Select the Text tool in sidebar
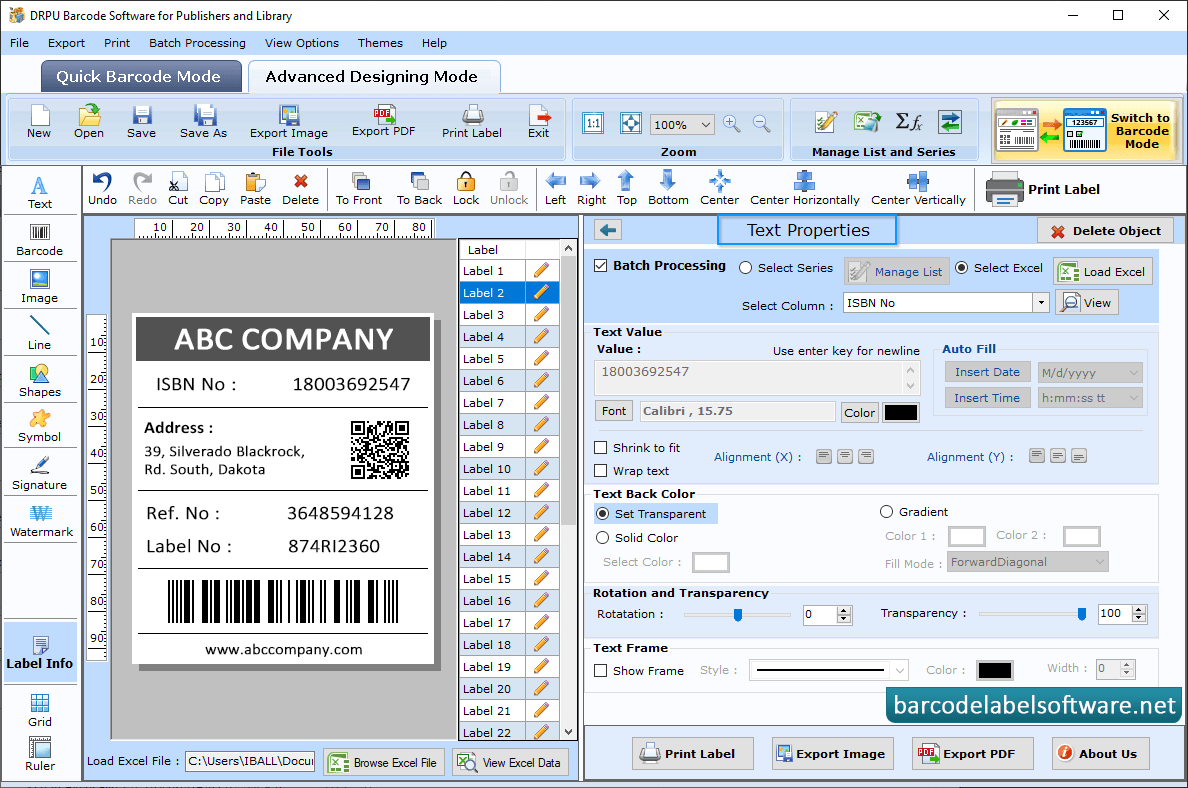1188x788 pixels. (x=39, y=192)
